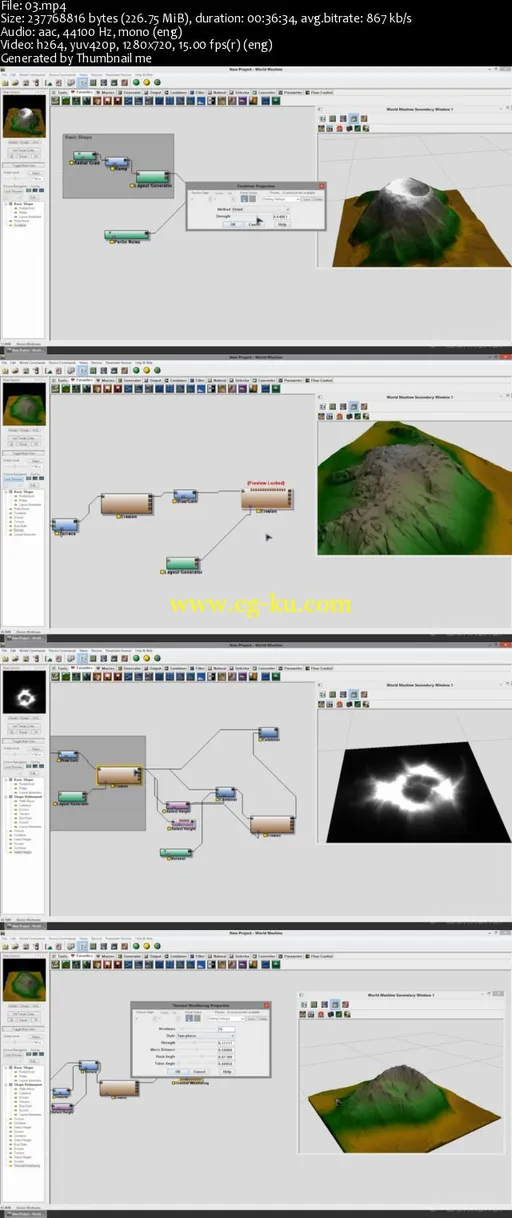Toggle highlighted preview icon in Combiner Properties
Viewport: 512px width, 1218px height.
pyautogui.click(x=245, y=198)
